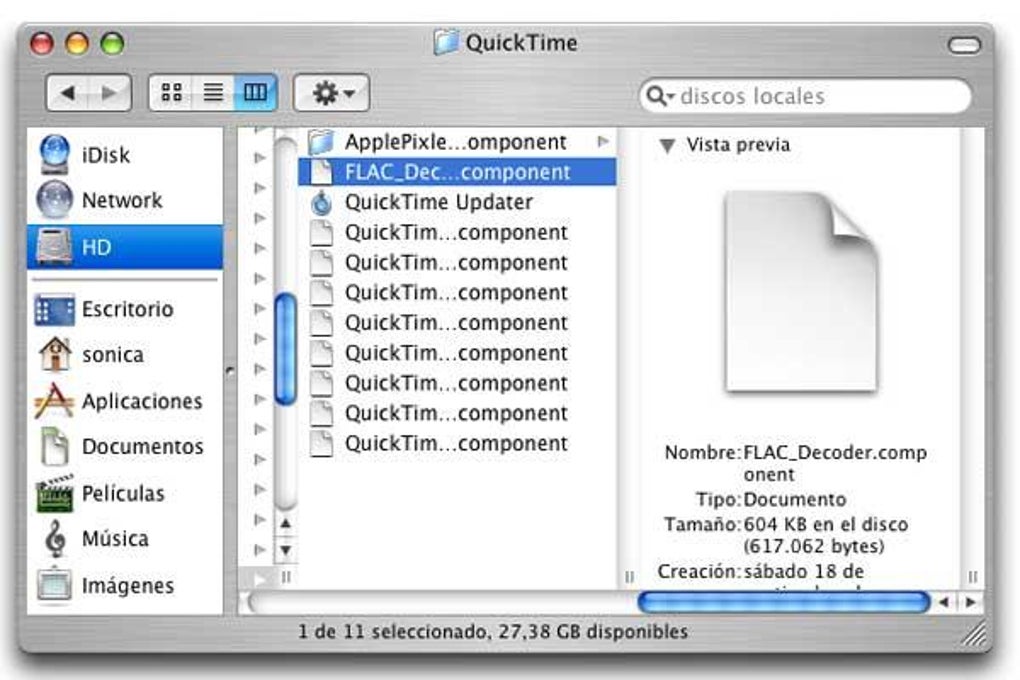Click column resize handle beside preview pane
Image resolution: width=1020 pixels, height=680 pixels.
tap(629, 577)
